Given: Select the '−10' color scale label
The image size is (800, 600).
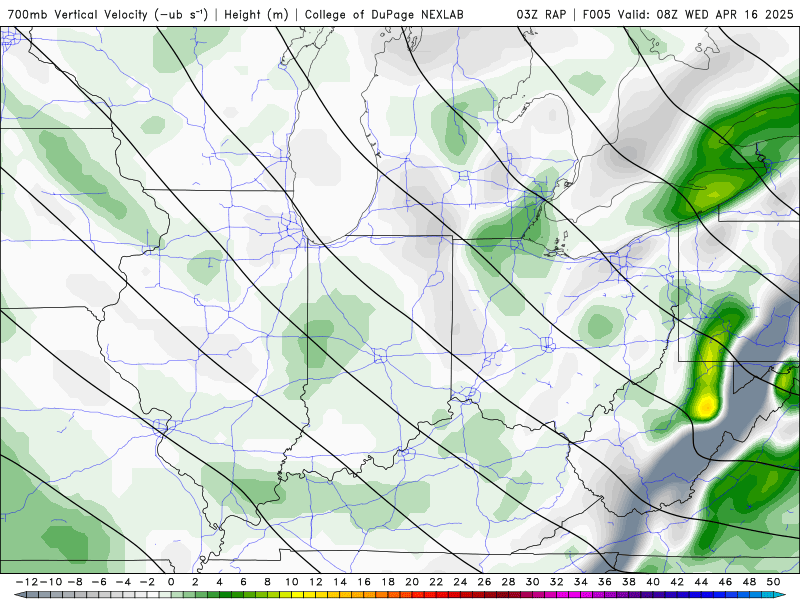Looking at the screenshot, I should (x=51, y=582).
